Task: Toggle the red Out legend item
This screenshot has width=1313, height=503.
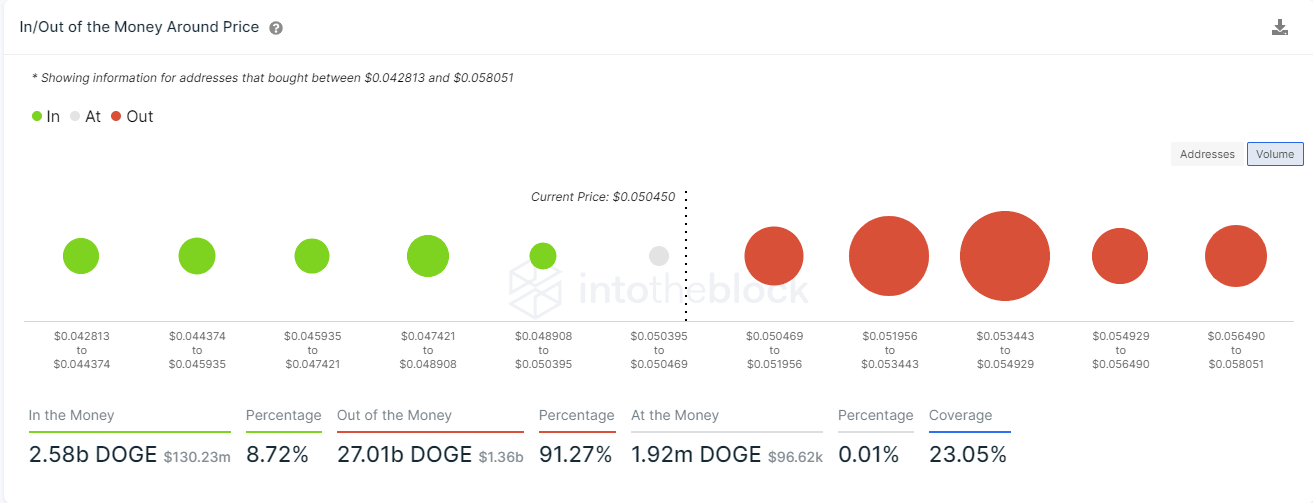Action: [x=132, y=116]
